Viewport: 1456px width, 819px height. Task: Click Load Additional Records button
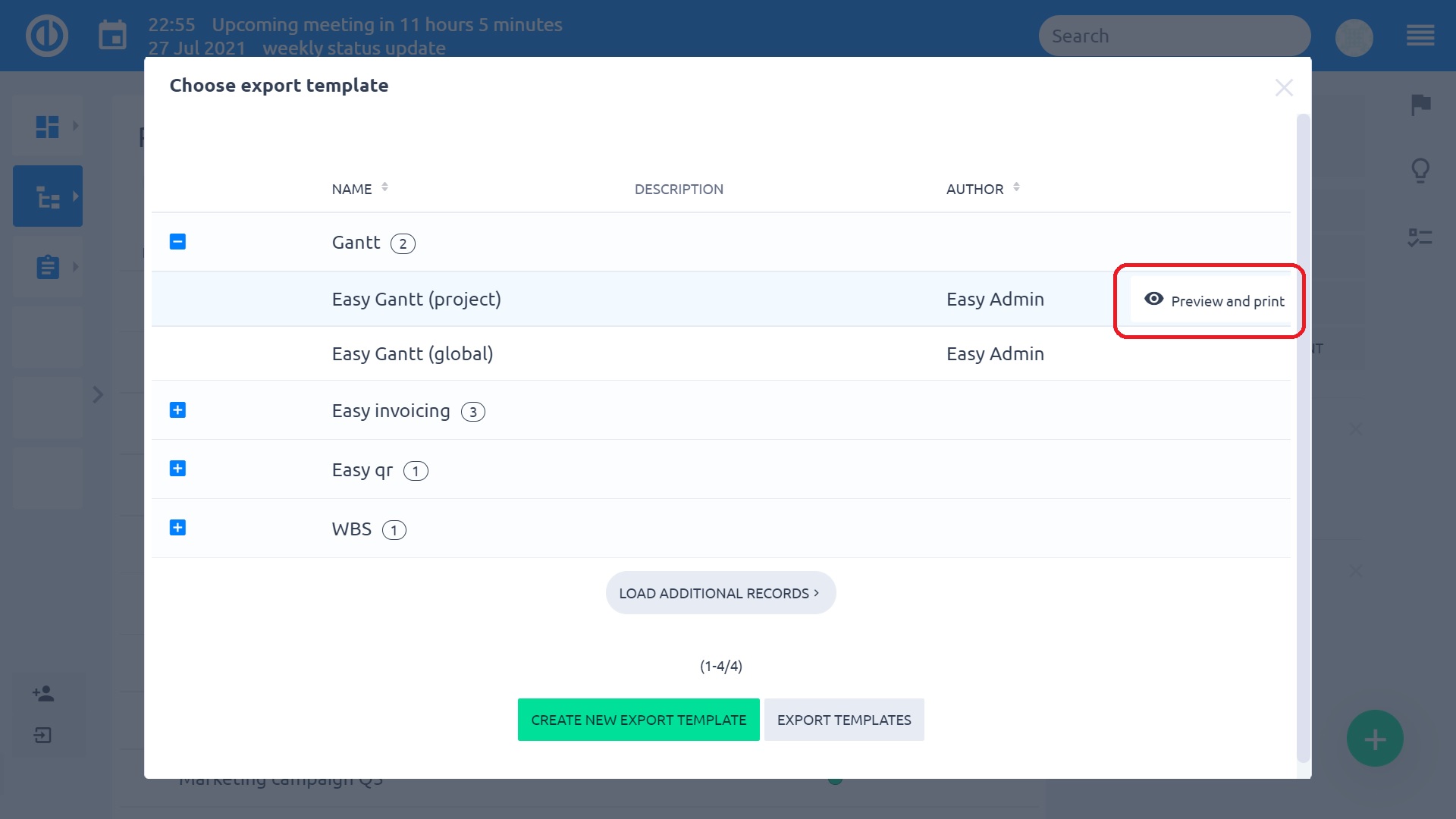[720, 593]
